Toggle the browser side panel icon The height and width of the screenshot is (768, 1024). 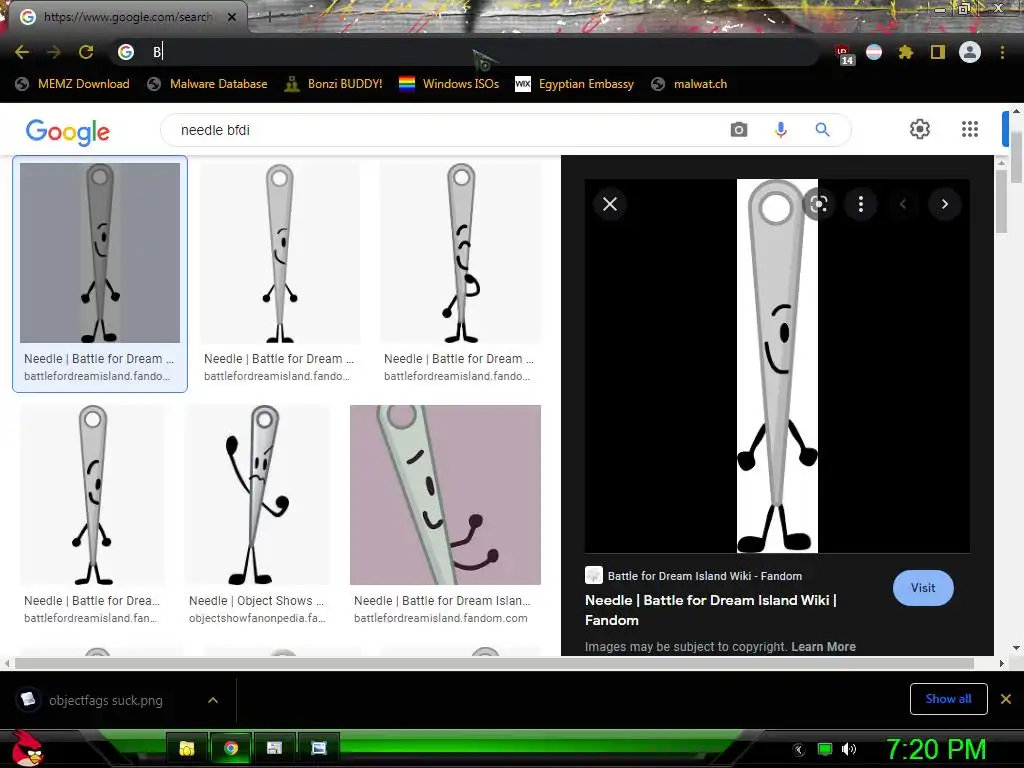[x=938, y=52]
